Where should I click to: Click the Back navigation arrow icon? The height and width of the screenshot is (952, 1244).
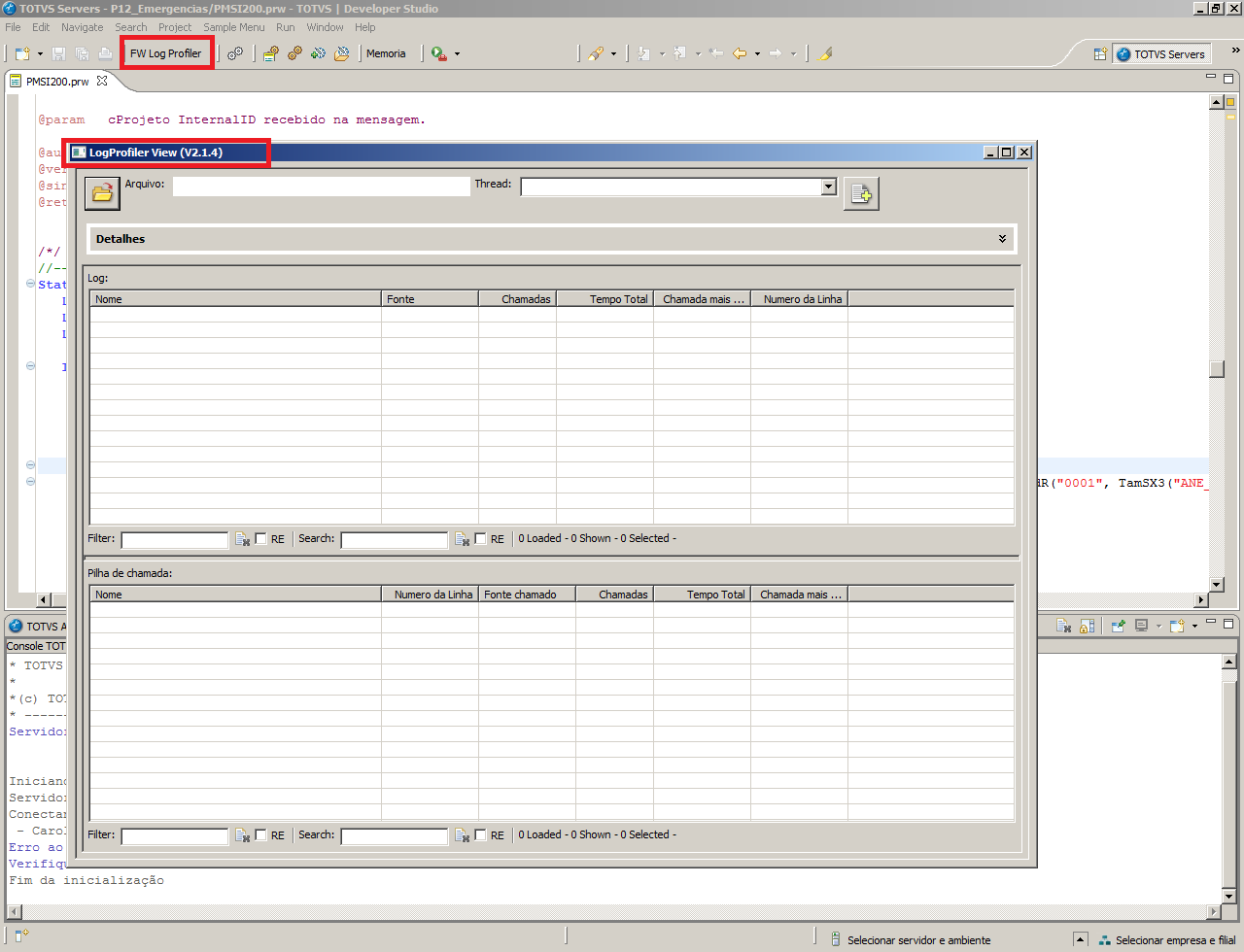pyautogui.click(x=740, y=53)
